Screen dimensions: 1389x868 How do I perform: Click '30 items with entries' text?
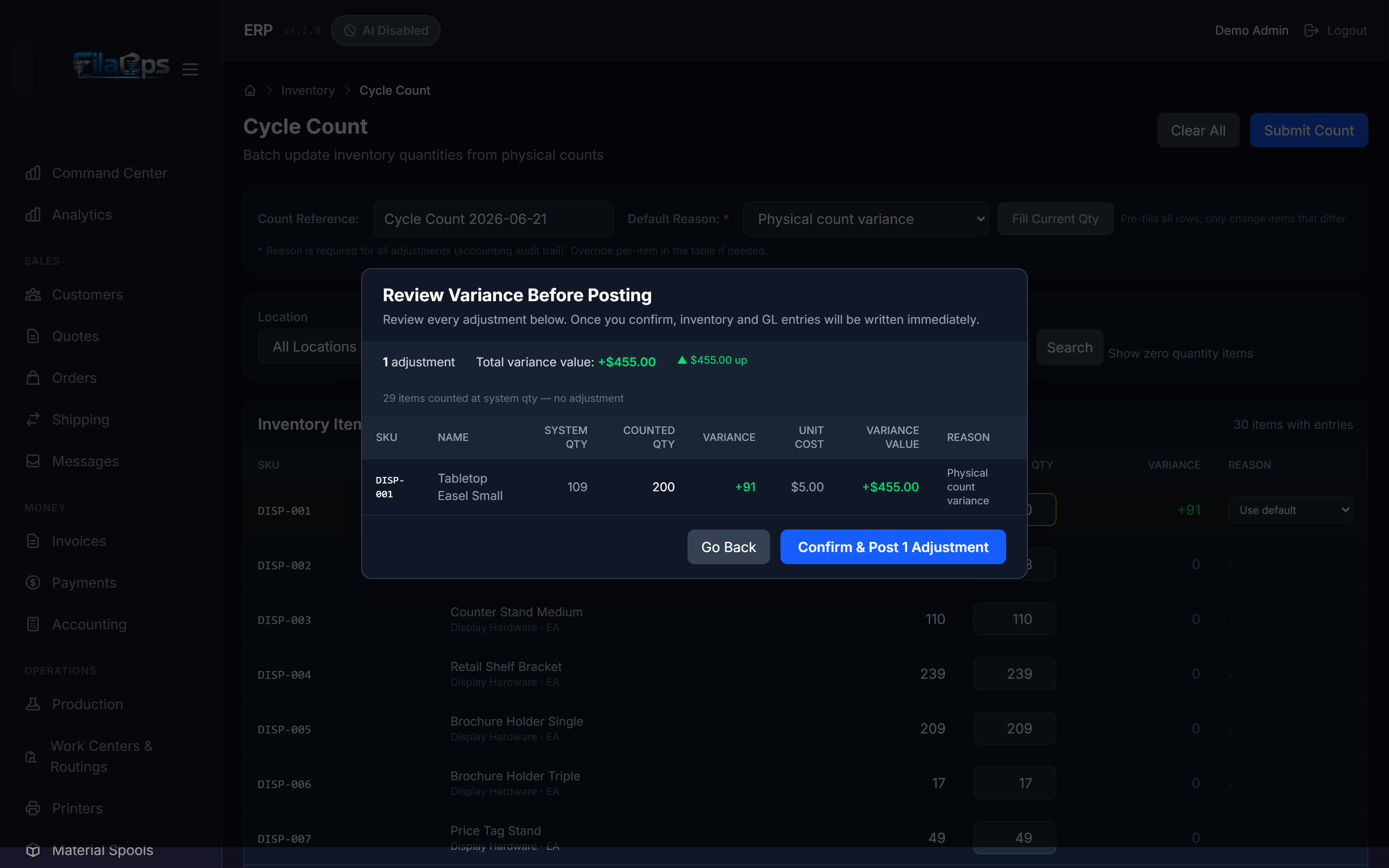click(x=1293, y=424)
